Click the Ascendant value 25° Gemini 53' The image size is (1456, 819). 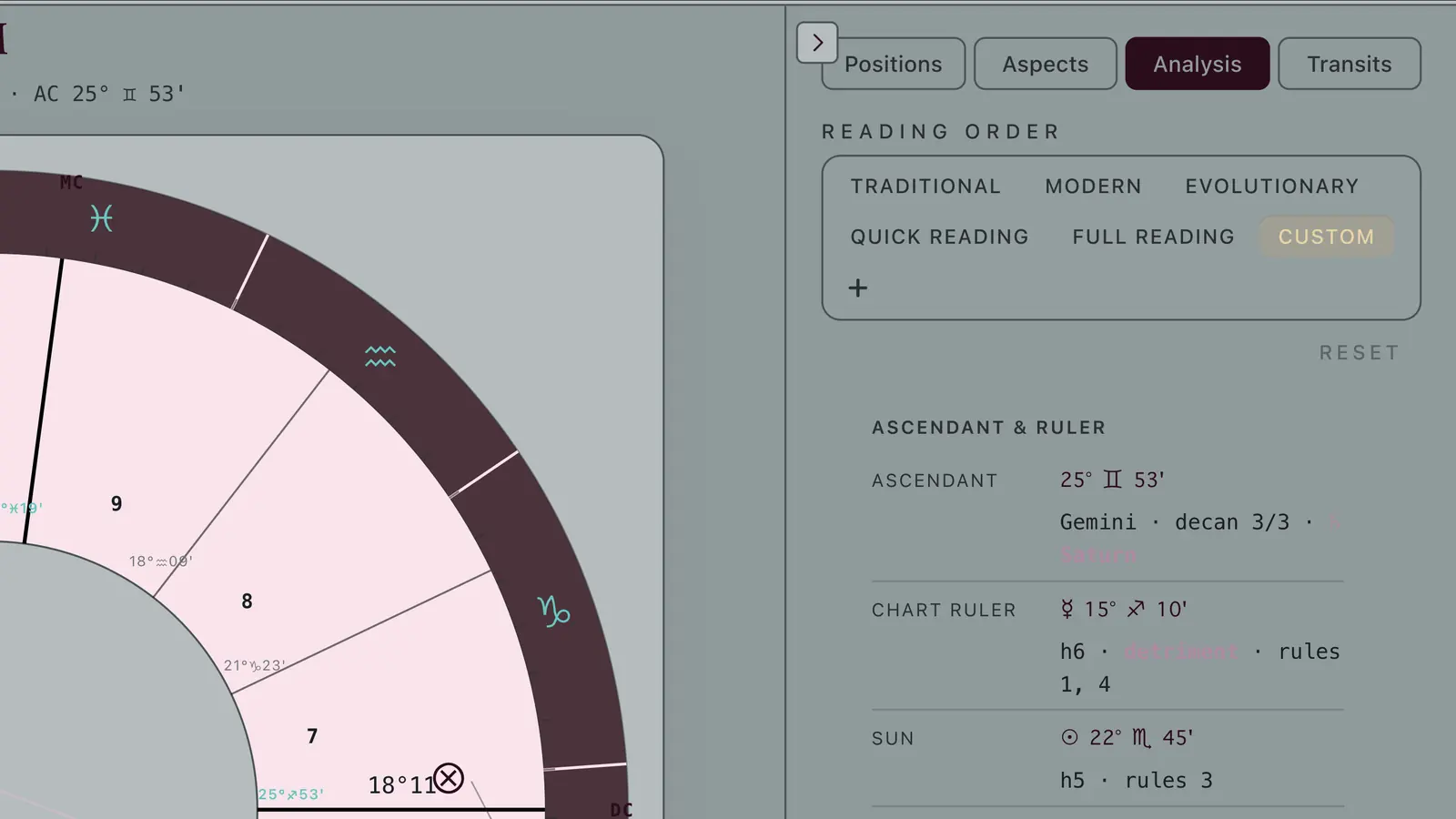click(1112, 480)
